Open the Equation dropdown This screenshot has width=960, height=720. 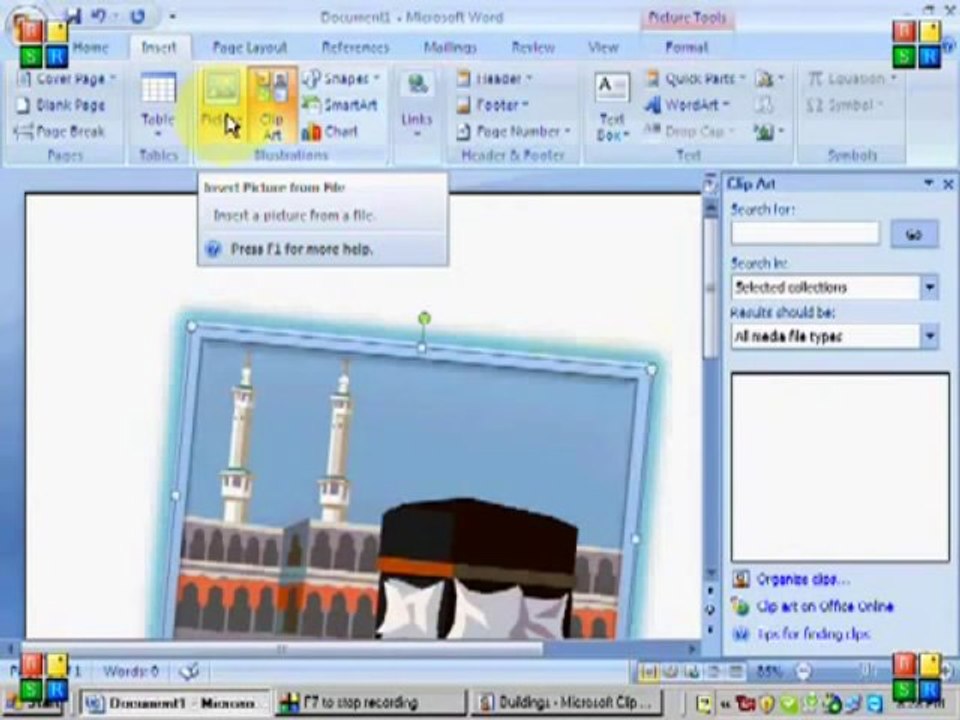click(x=852, y=79)
